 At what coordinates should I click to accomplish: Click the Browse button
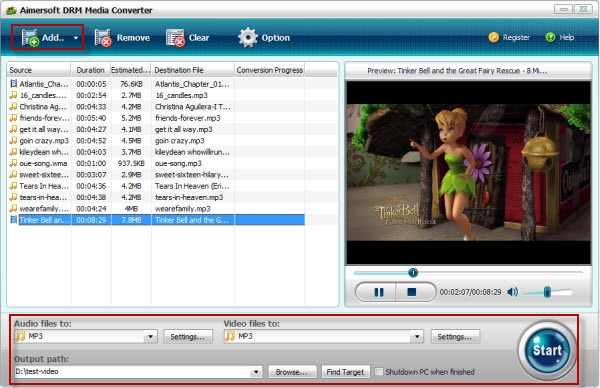(292, 372)
